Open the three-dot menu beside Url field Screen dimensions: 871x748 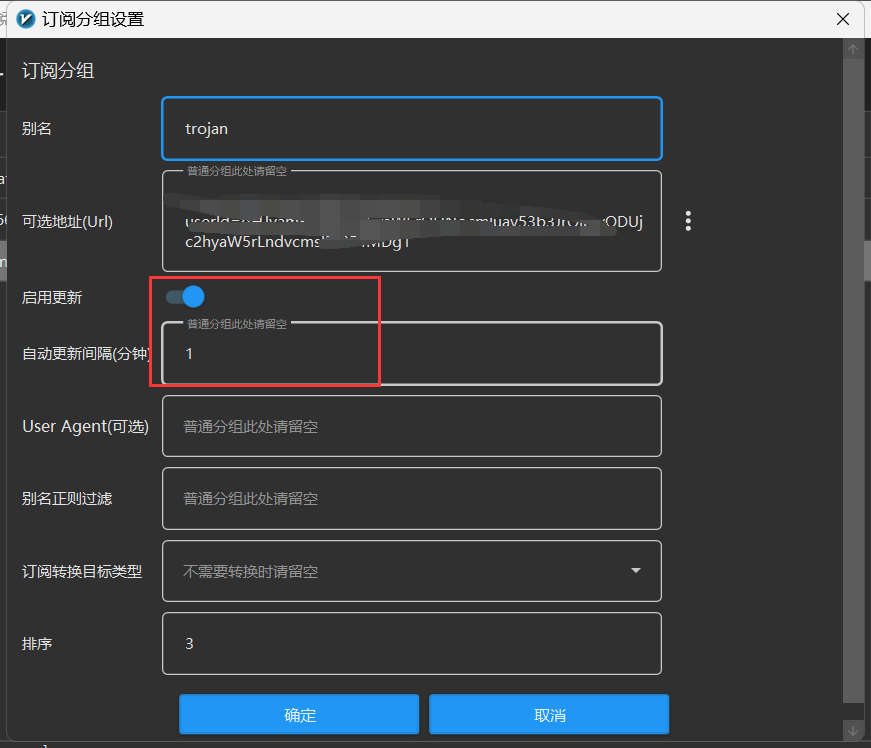tap(688, 221)
